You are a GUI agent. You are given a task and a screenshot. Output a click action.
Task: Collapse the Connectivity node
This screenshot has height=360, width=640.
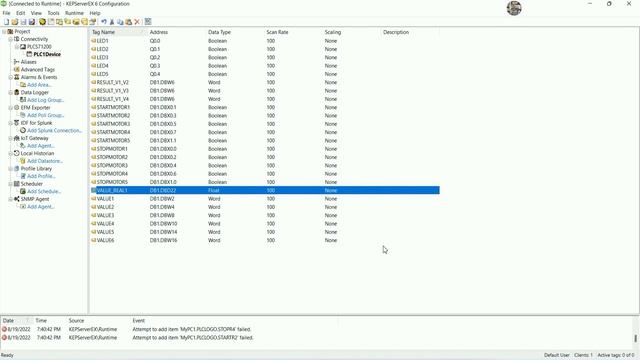[11, 39]
